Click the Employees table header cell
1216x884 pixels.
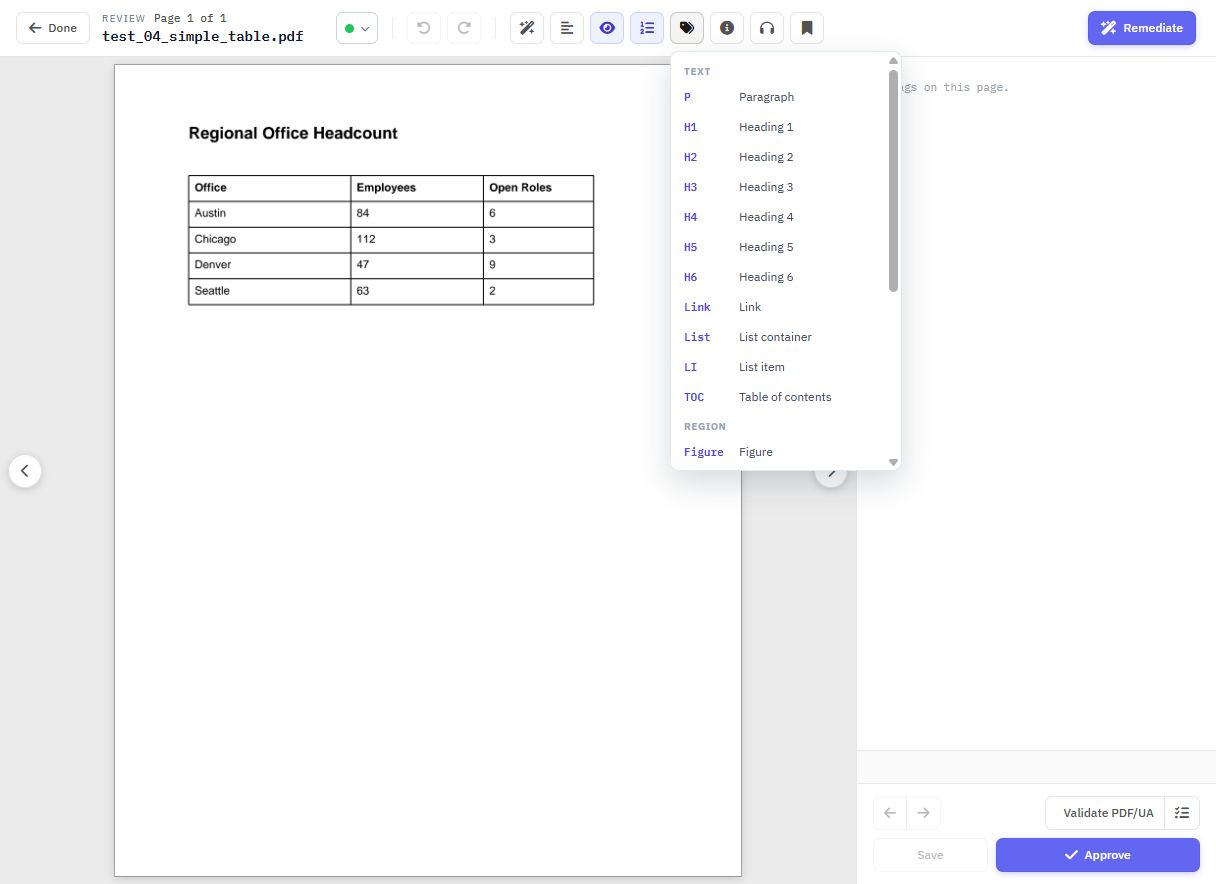(417, 188)
